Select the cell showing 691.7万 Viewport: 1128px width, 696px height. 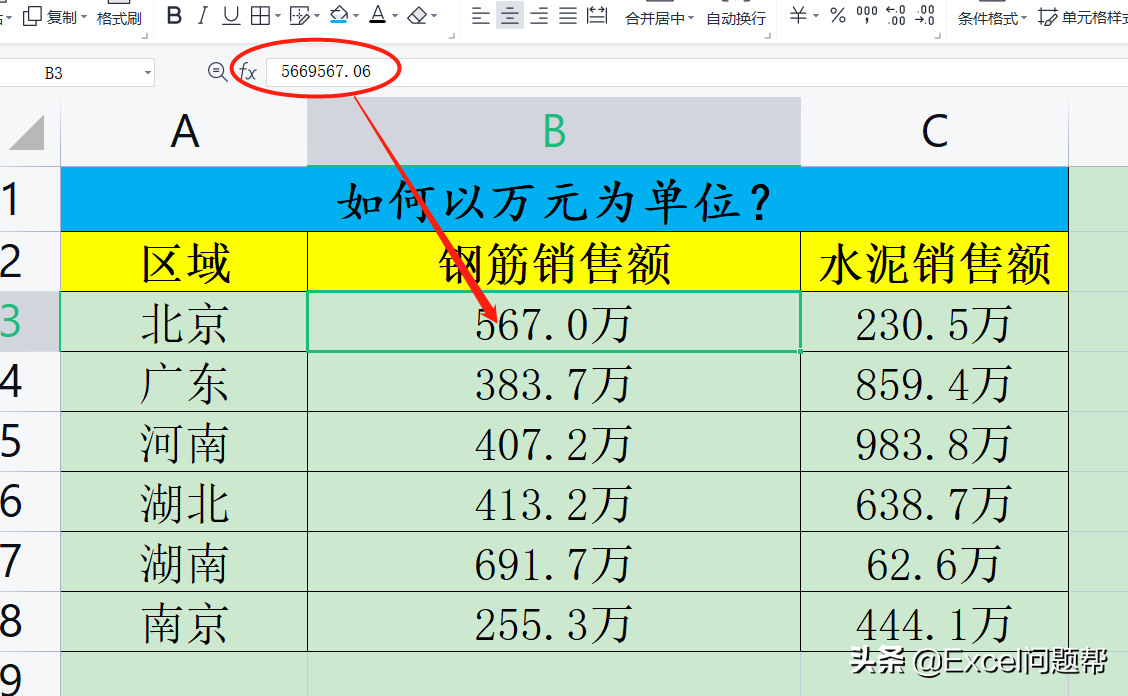554,562
